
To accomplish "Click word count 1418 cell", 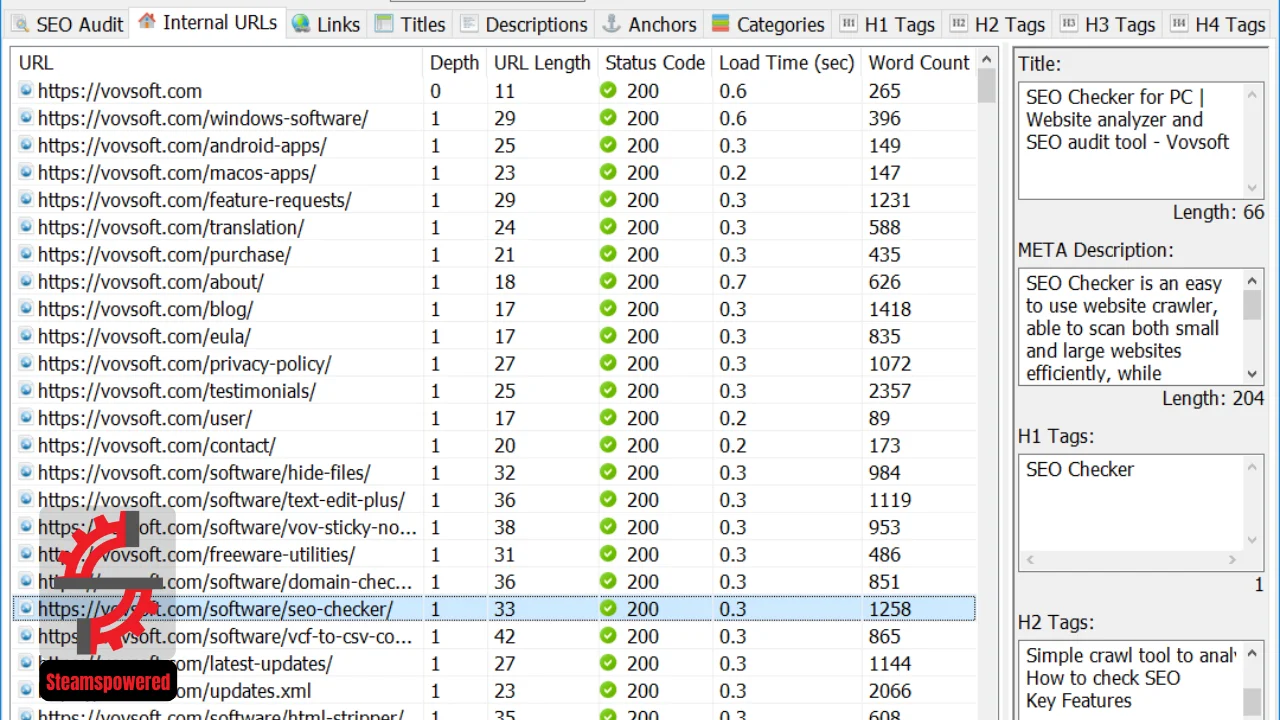I will click(890, 309).
